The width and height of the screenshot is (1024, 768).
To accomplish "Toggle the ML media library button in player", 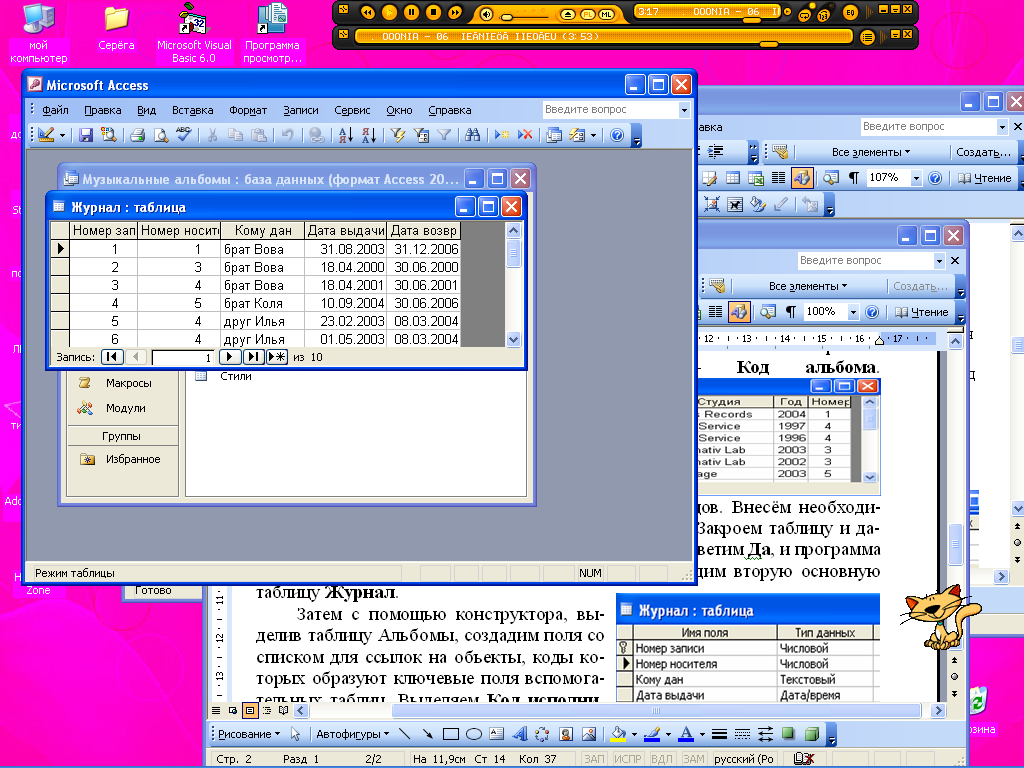I will click(607, 14).
